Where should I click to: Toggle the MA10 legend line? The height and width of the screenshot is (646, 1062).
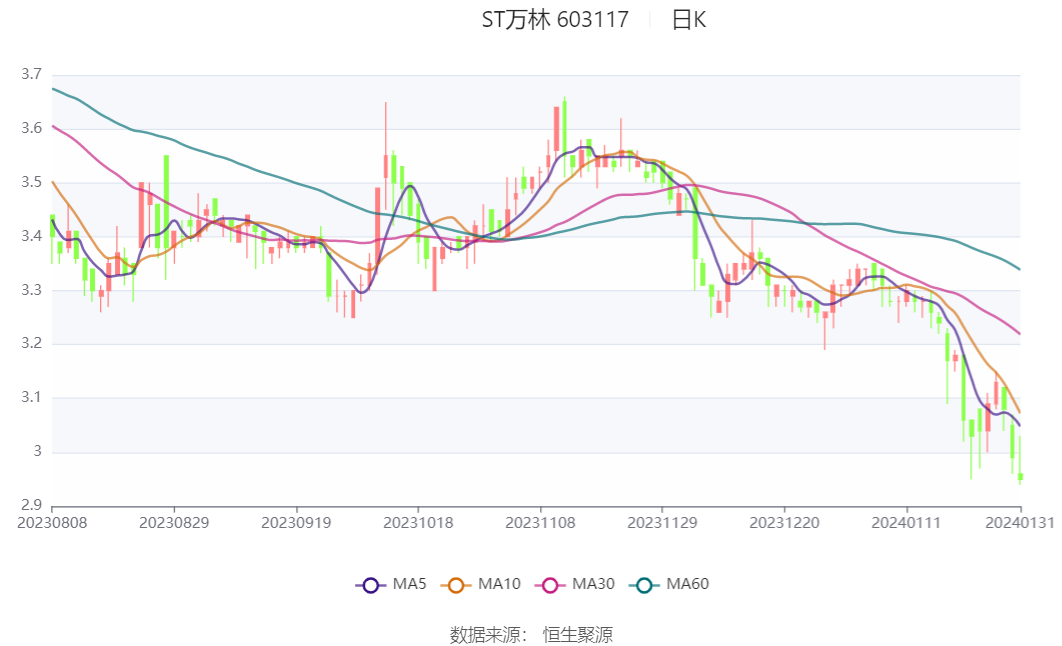(x=481, y=584)
